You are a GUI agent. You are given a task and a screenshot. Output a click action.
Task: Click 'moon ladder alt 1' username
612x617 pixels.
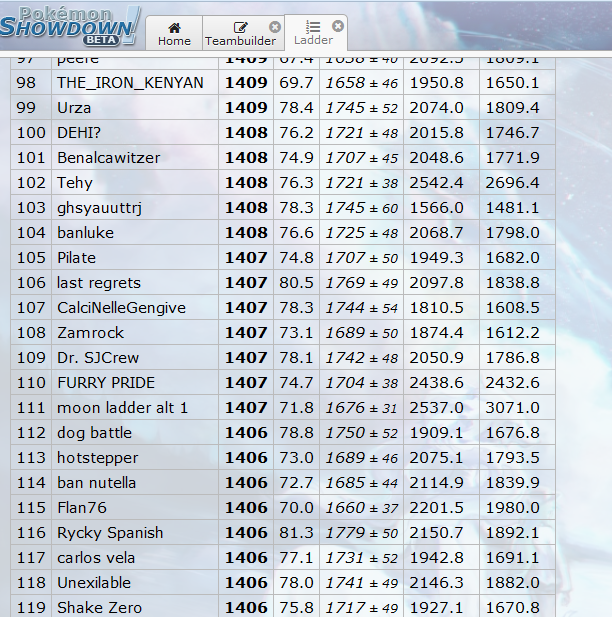pyautogui.click(x=122, y=408)
